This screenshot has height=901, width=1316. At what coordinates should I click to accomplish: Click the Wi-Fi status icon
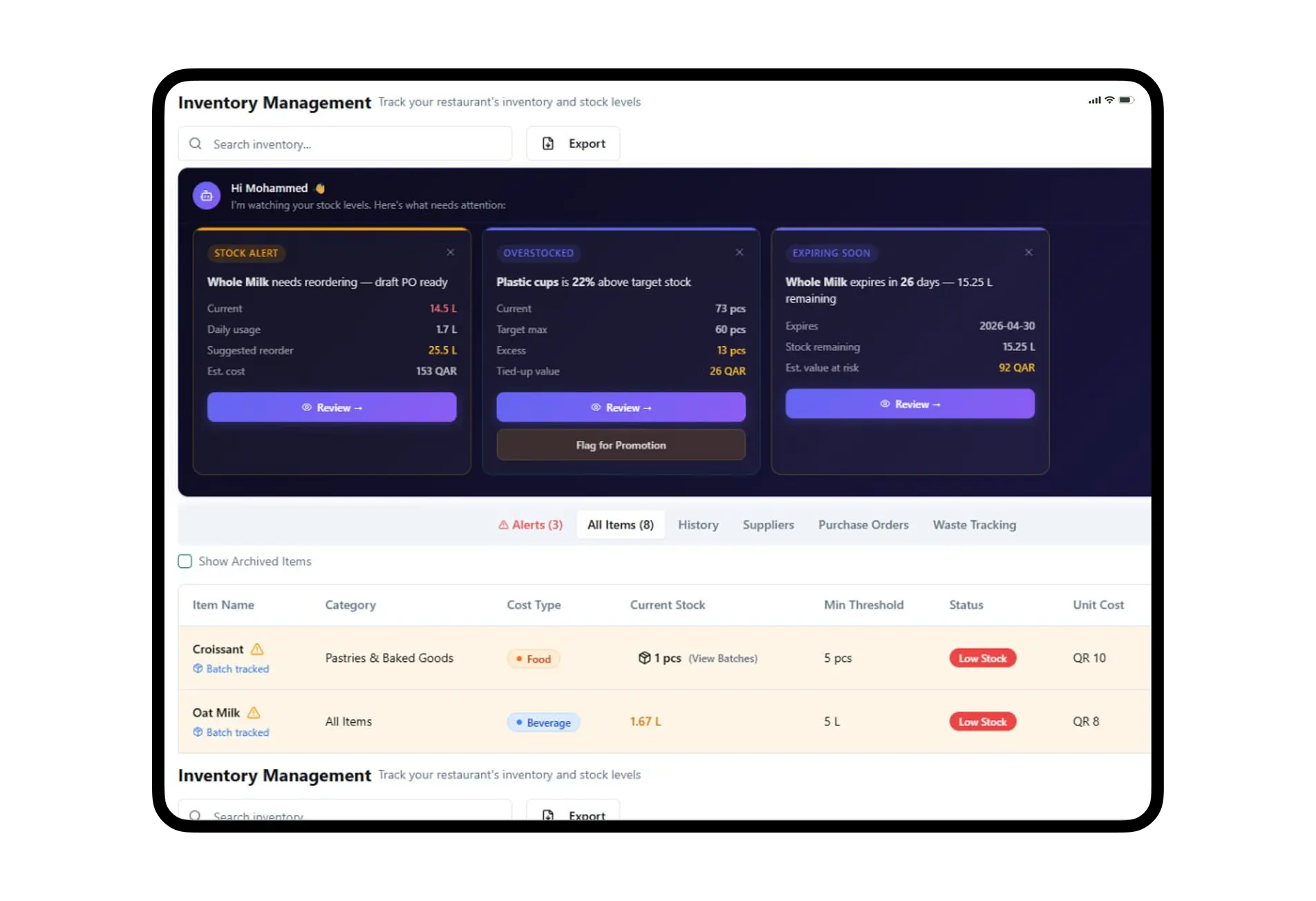coord(1109,100)
